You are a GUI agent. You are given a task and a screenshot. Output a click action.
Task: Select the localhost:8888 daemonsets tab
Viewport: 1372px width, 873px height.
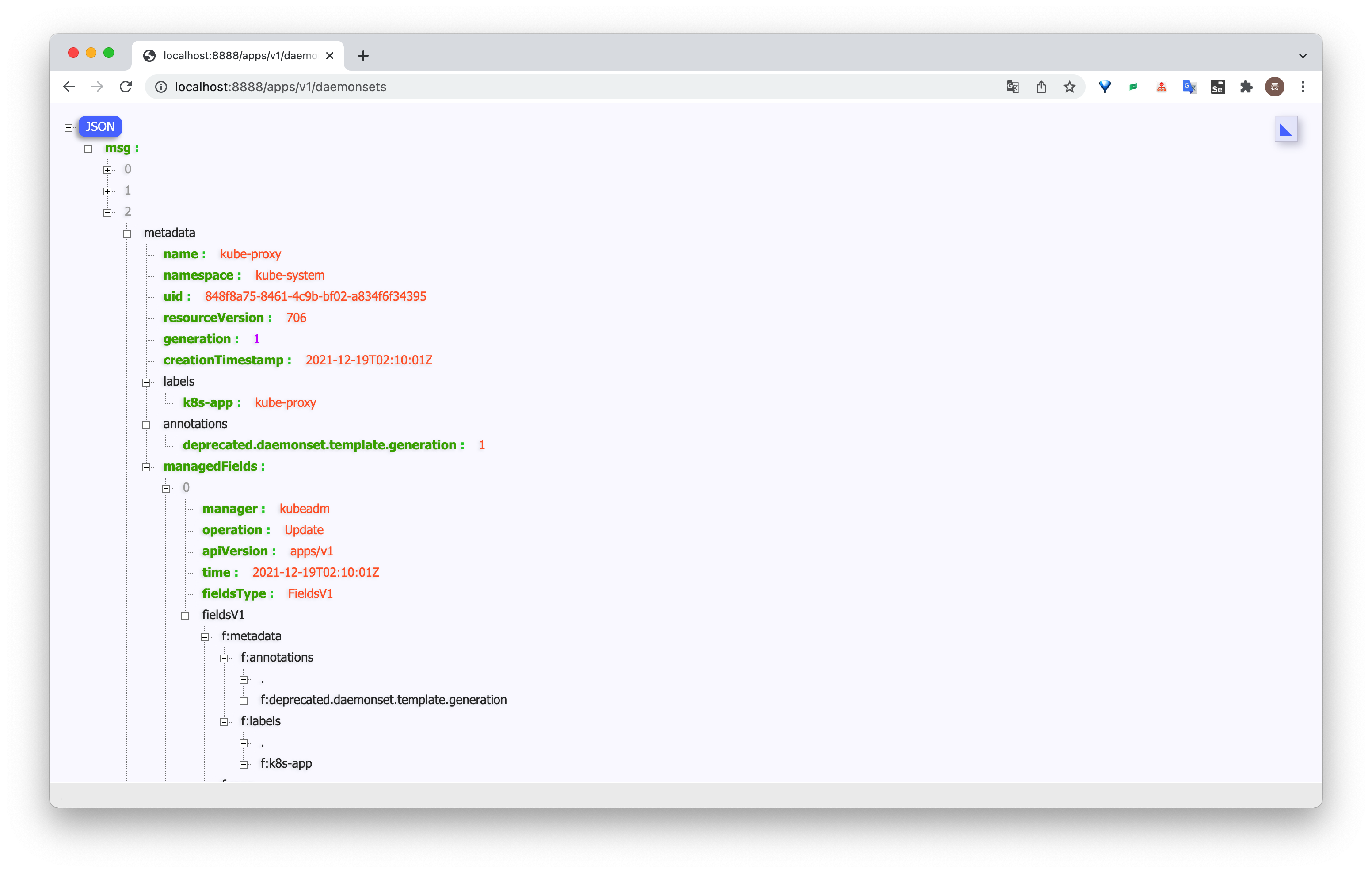[x=238, y=55]
